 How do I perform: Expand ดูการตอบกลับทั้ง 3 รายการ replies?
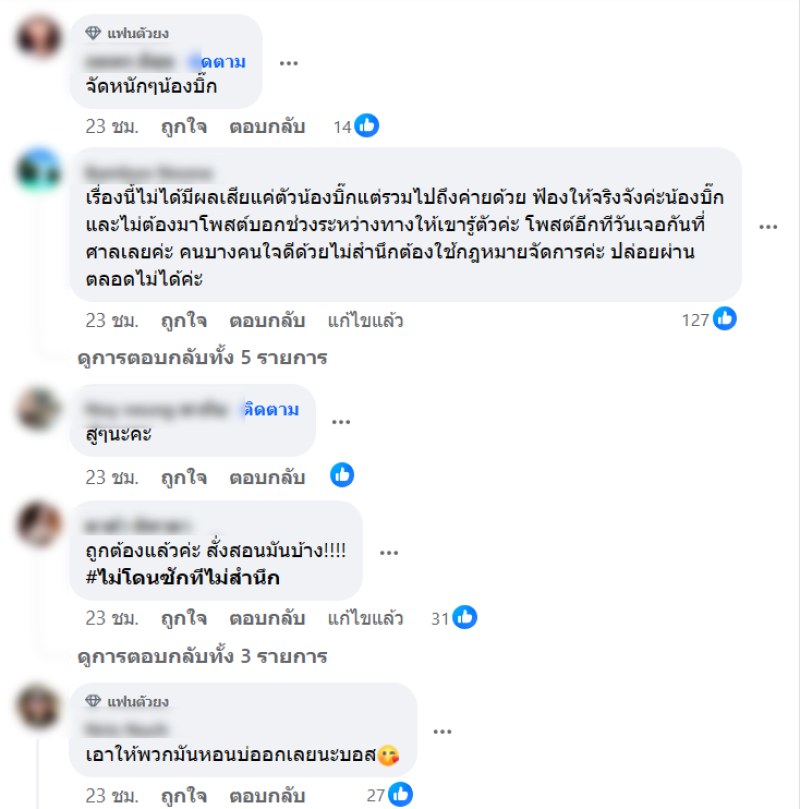click(202, 656)
